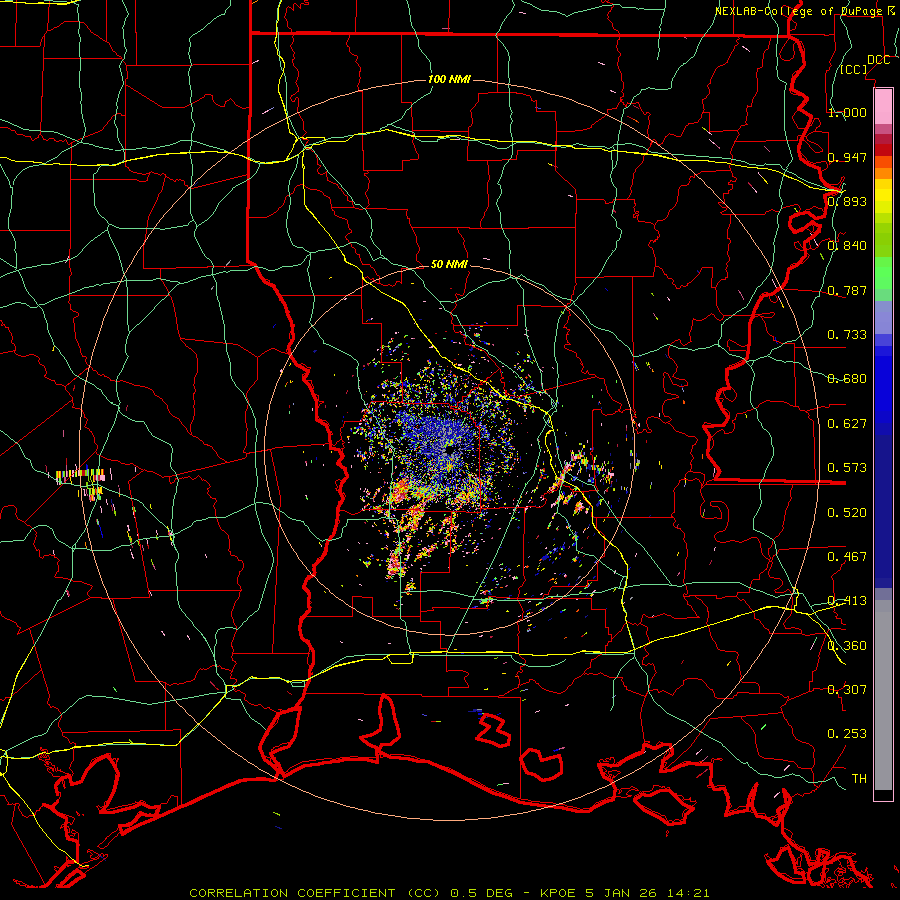Screen dimensions: 900x900
Task: Click the 50 NMI range ring label
Action: point(449,264)
